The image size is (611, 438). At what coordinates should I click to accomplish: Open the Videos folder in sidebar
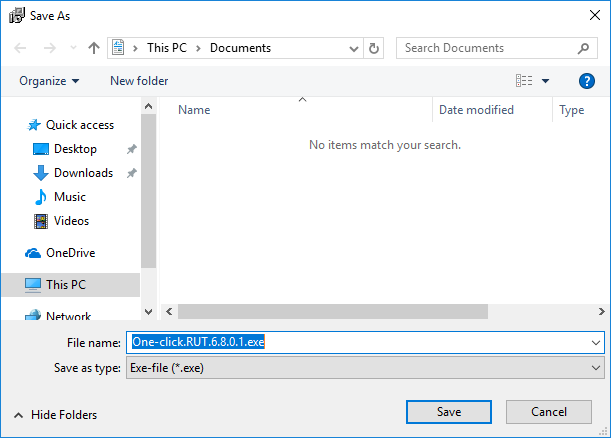click(70, 221)
